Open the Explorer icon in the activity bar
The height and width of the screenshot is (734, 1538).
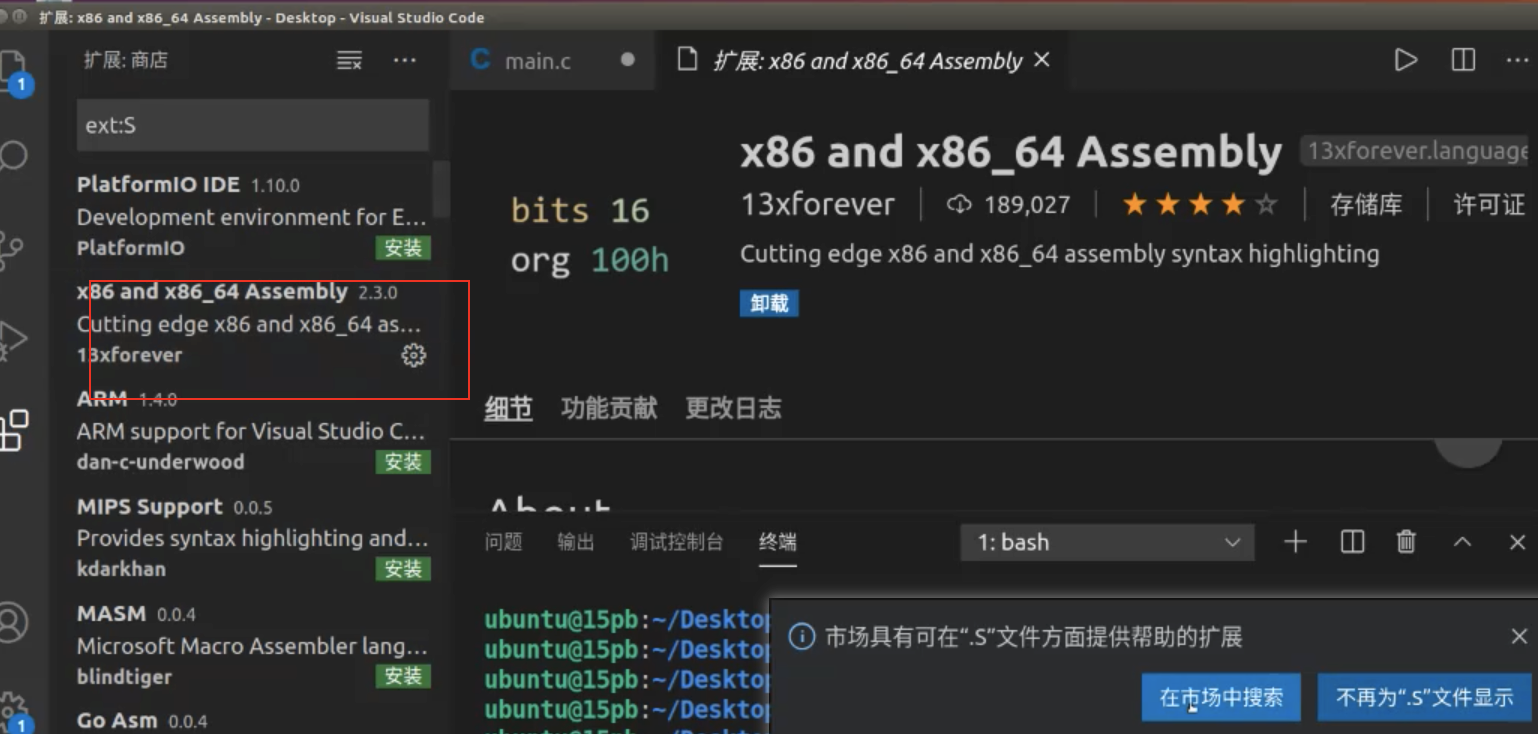(16, 72)
